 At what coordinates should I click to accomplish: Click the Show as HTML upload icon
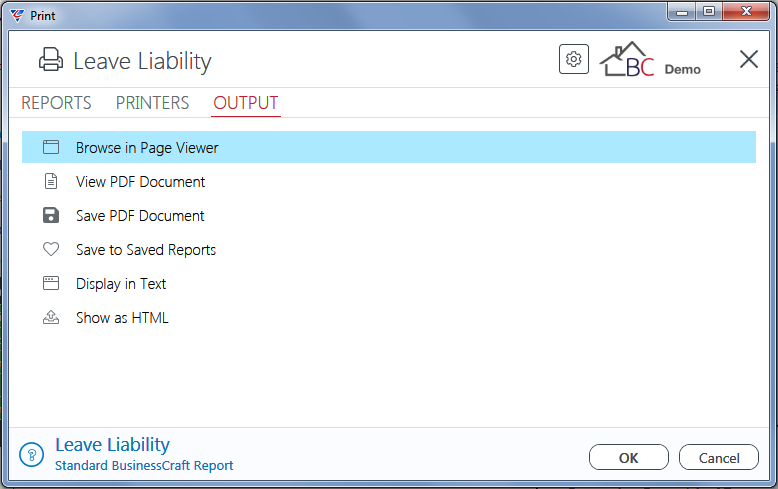coord(51,317)
